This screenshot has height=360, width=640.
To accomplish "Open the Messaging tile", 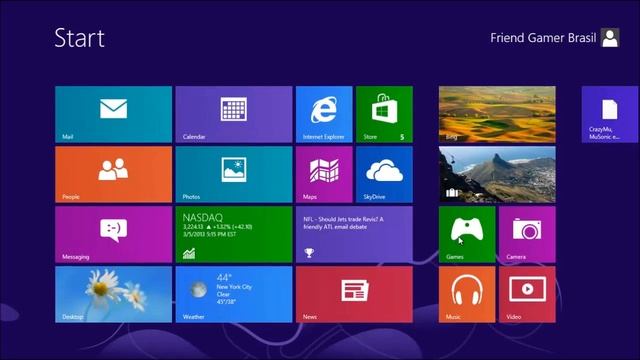I will (x=113, y=234).
